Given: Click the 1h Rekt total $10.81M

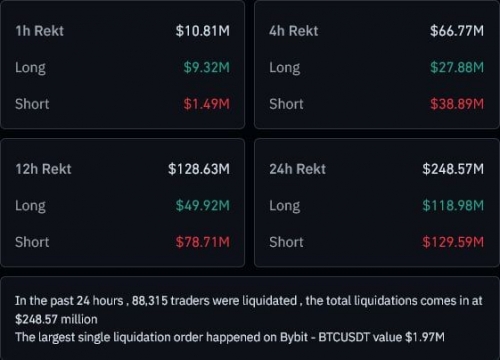Looking at the screenshot, I should pos(203,31).
